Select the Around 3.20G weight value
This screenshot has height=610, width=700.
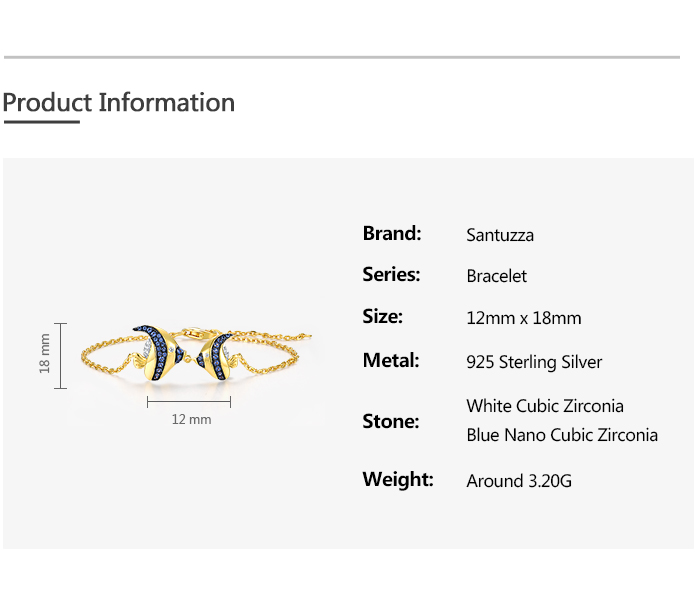tap(519, 481)
